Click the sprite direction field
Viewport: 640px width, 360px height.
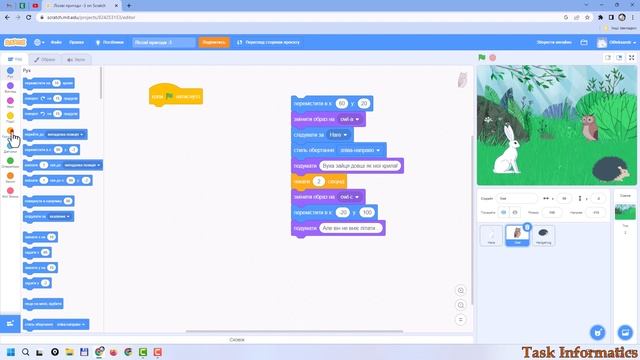(596, 212)
